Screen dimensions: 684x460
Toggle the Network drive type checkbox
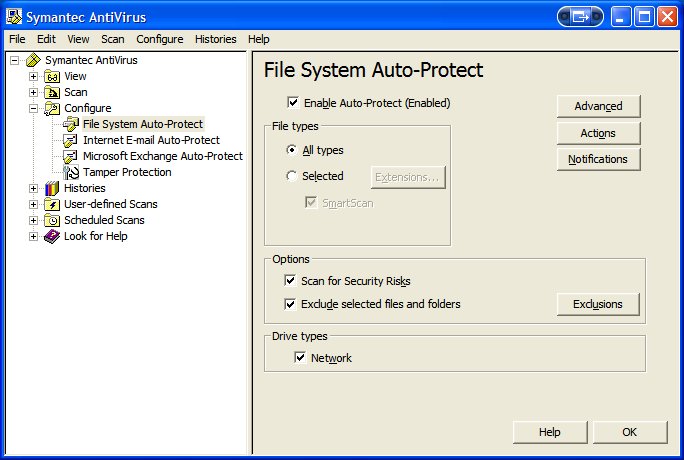301,358
